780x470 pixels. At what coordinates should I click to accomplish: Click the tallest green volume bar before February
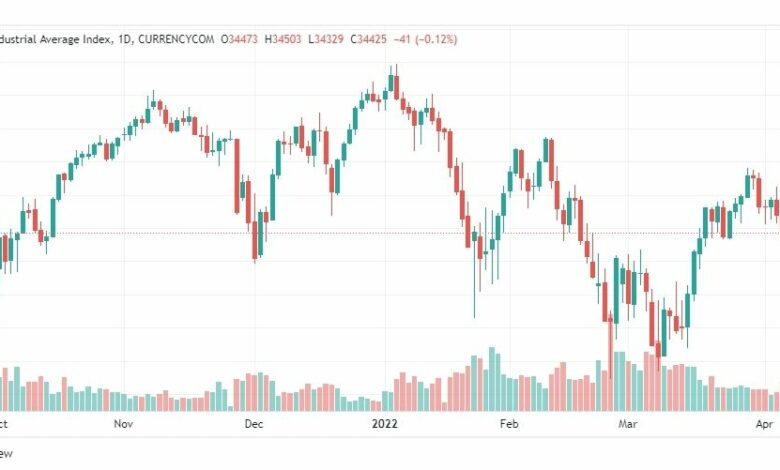click(492, 379)
